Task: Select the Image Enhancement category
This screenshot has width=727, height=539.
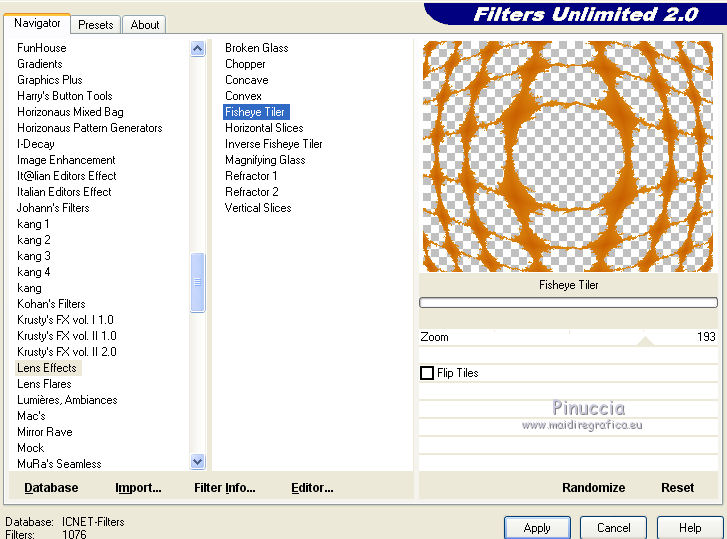Action: (66, 160)
